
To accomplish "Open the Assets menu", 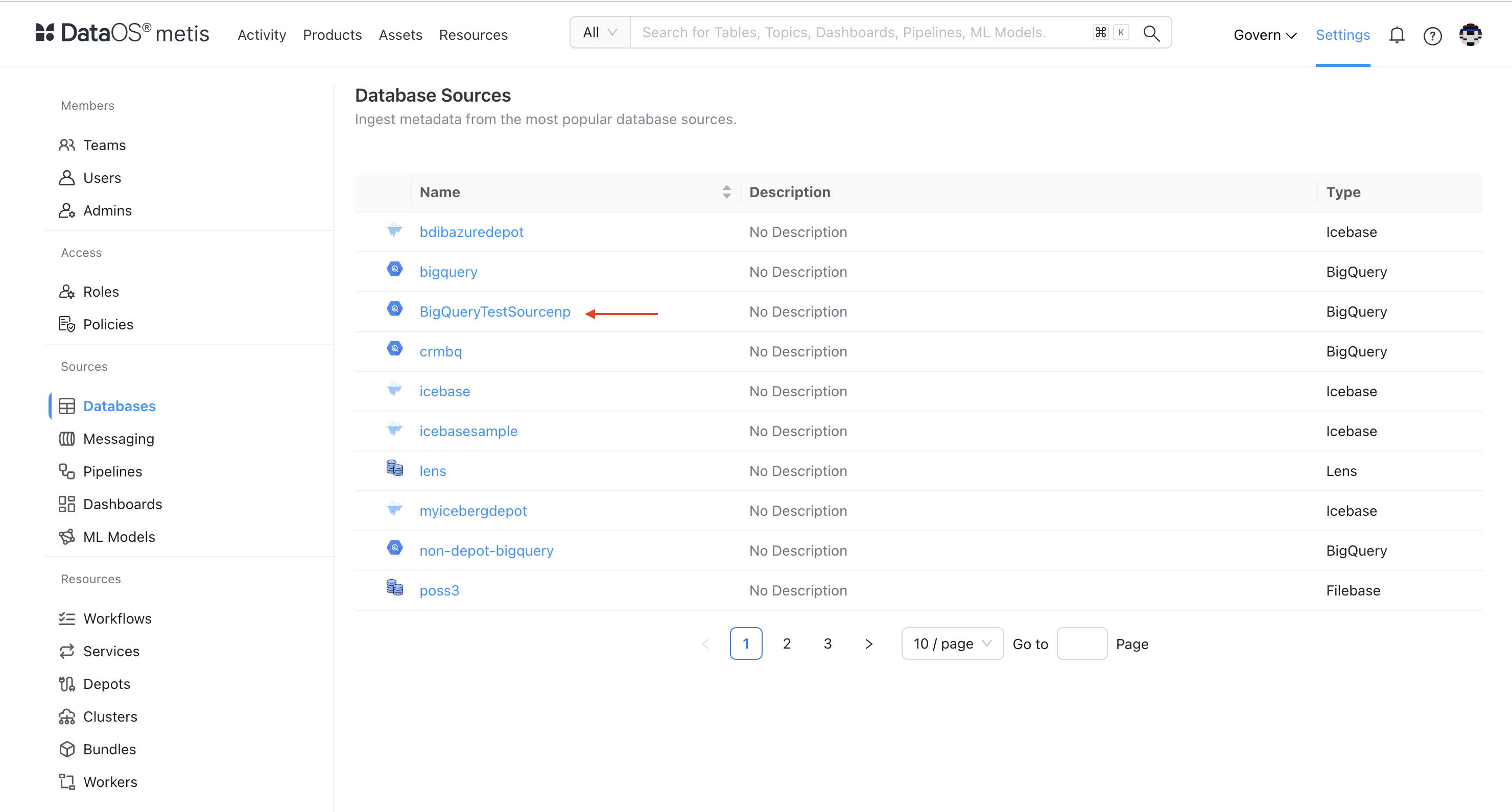I will point(400,35).
